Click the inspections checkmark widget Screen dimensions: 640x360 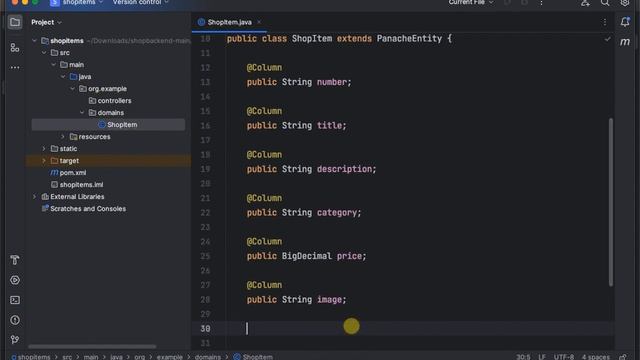pos(608,39)
